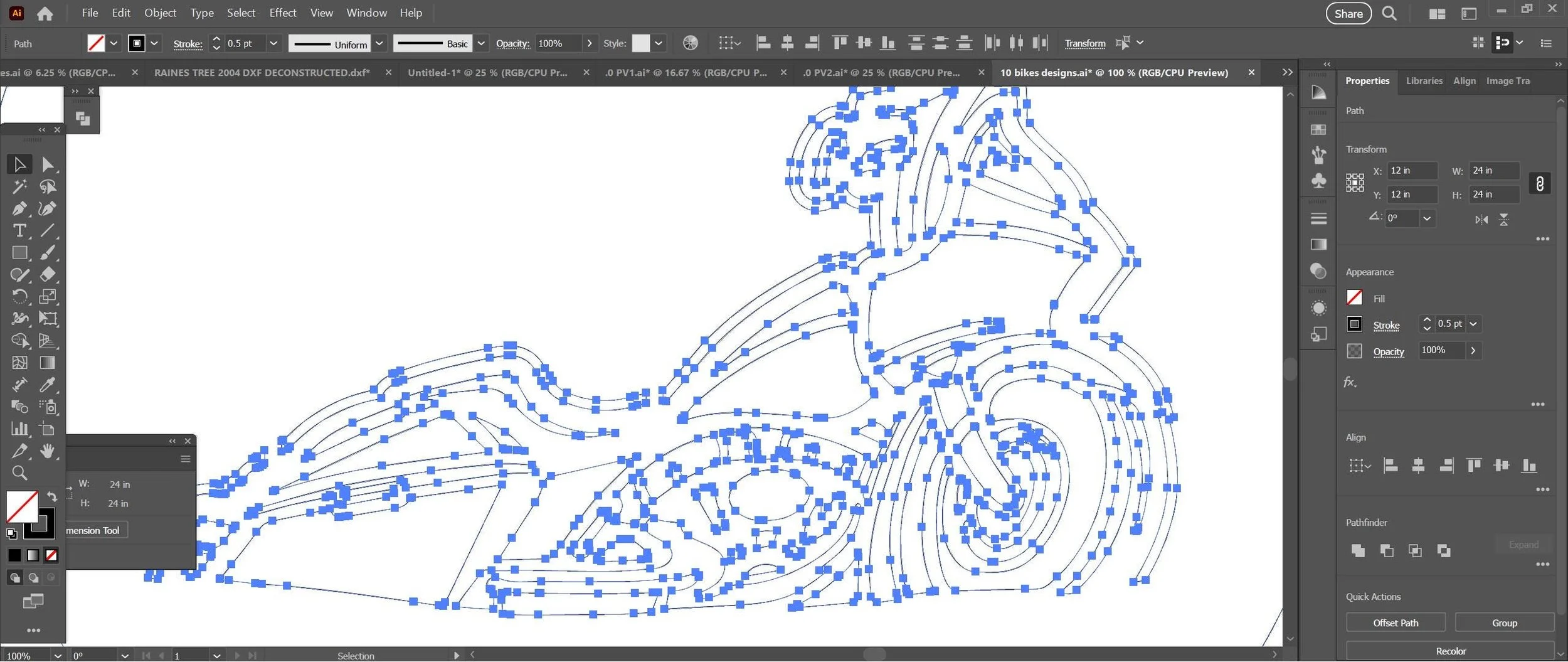Open the rotation angle dropdown in Transform
The height and width of the screenshot is (662, 1568).
(x=1427, y=218)
